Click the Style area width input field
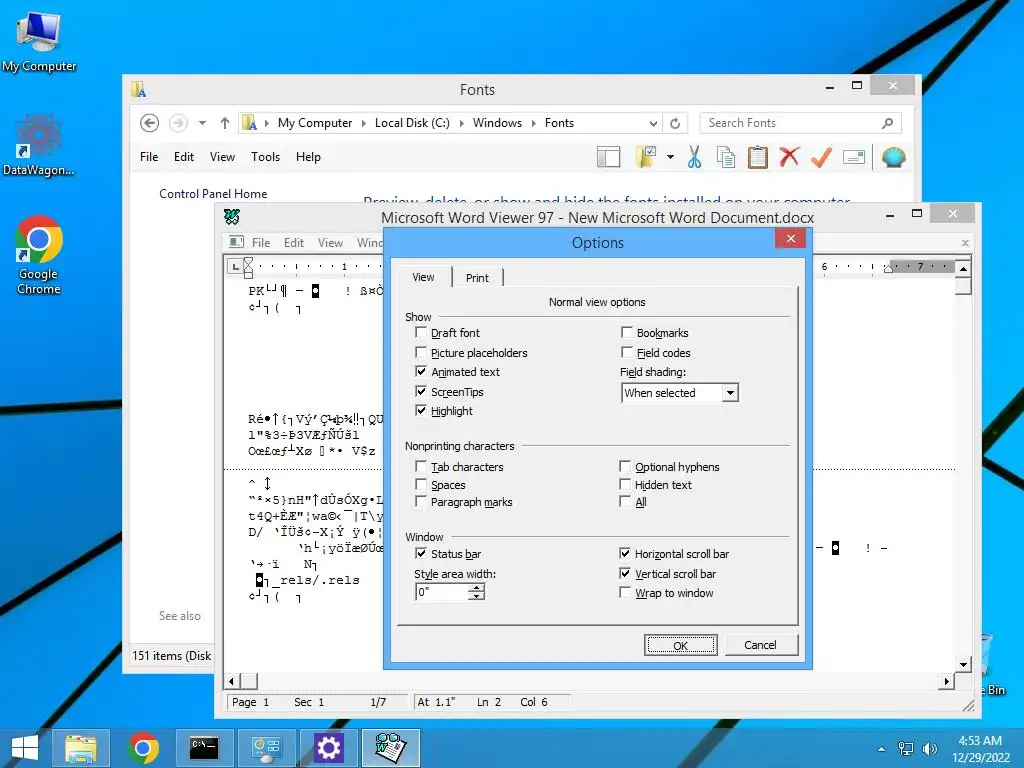Image resolution: width=1024 pixels, height=768 pixels. 442,592
